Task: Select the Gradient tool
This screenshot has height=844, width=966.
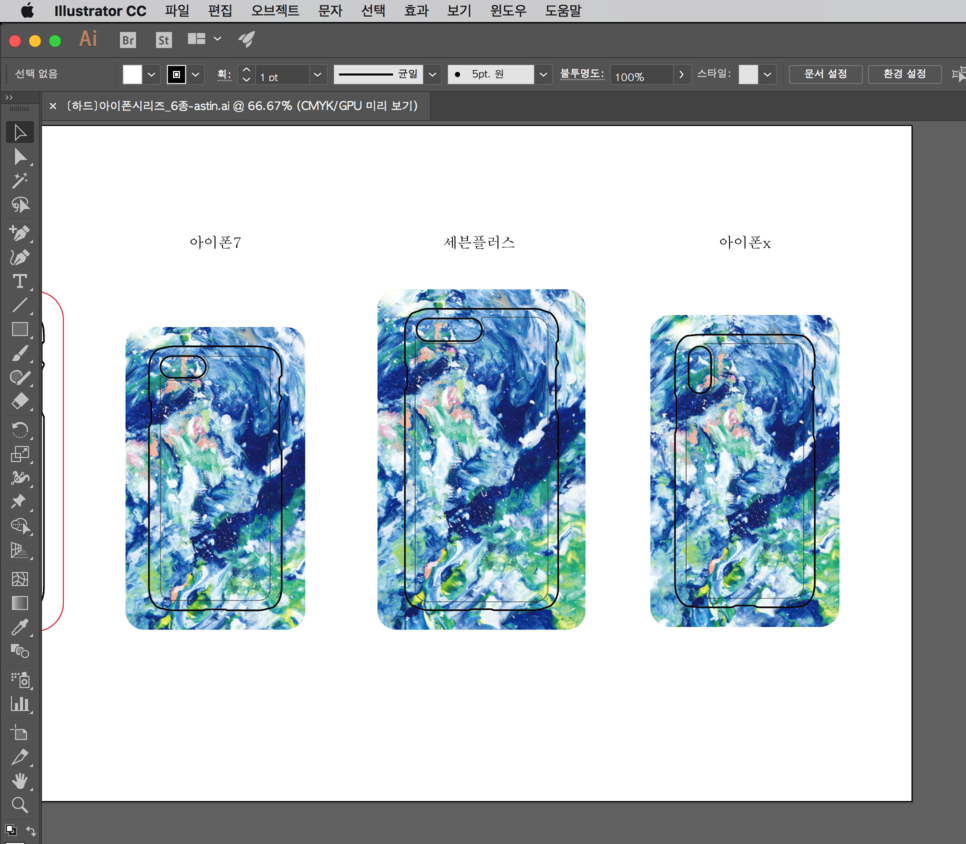Action: pyautogui.click(x=20, y=603)
